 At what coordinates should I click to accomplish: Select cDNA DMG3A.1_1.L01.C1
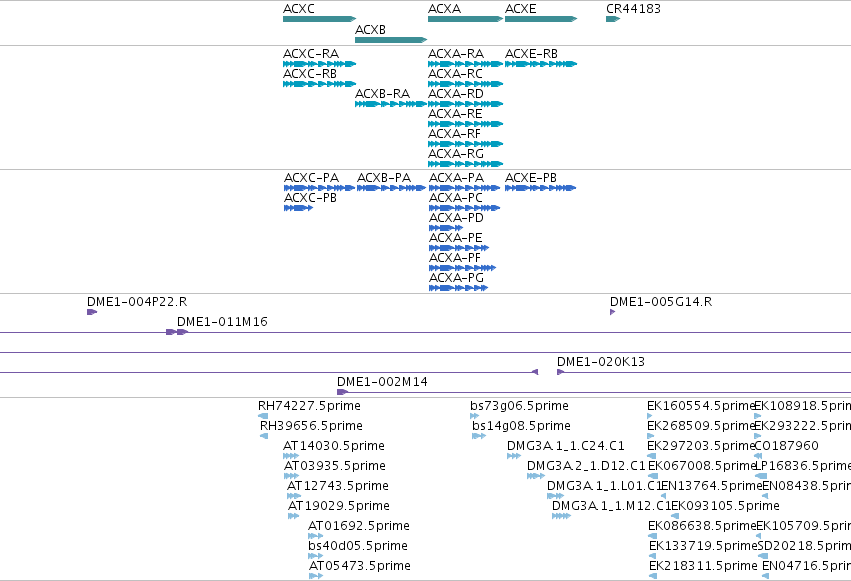coord(555,496)
